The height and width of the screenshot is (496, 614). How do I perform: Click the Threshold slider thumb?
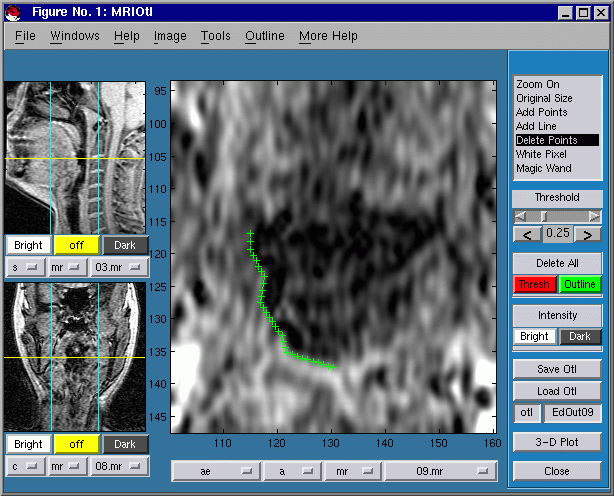coord(544,216)
